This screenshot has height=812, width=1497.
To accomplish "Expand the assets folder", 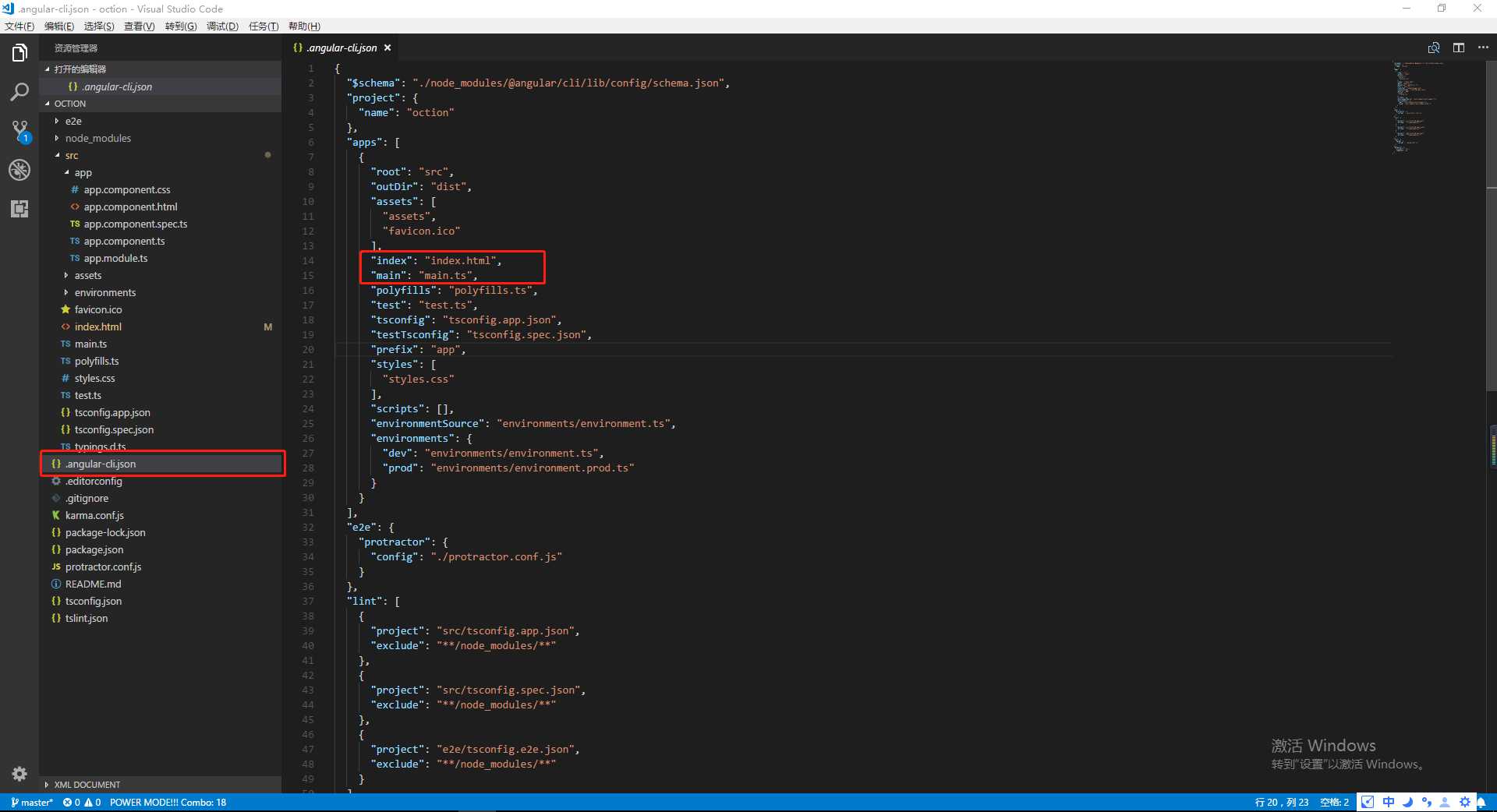I will tap(161, 275).
